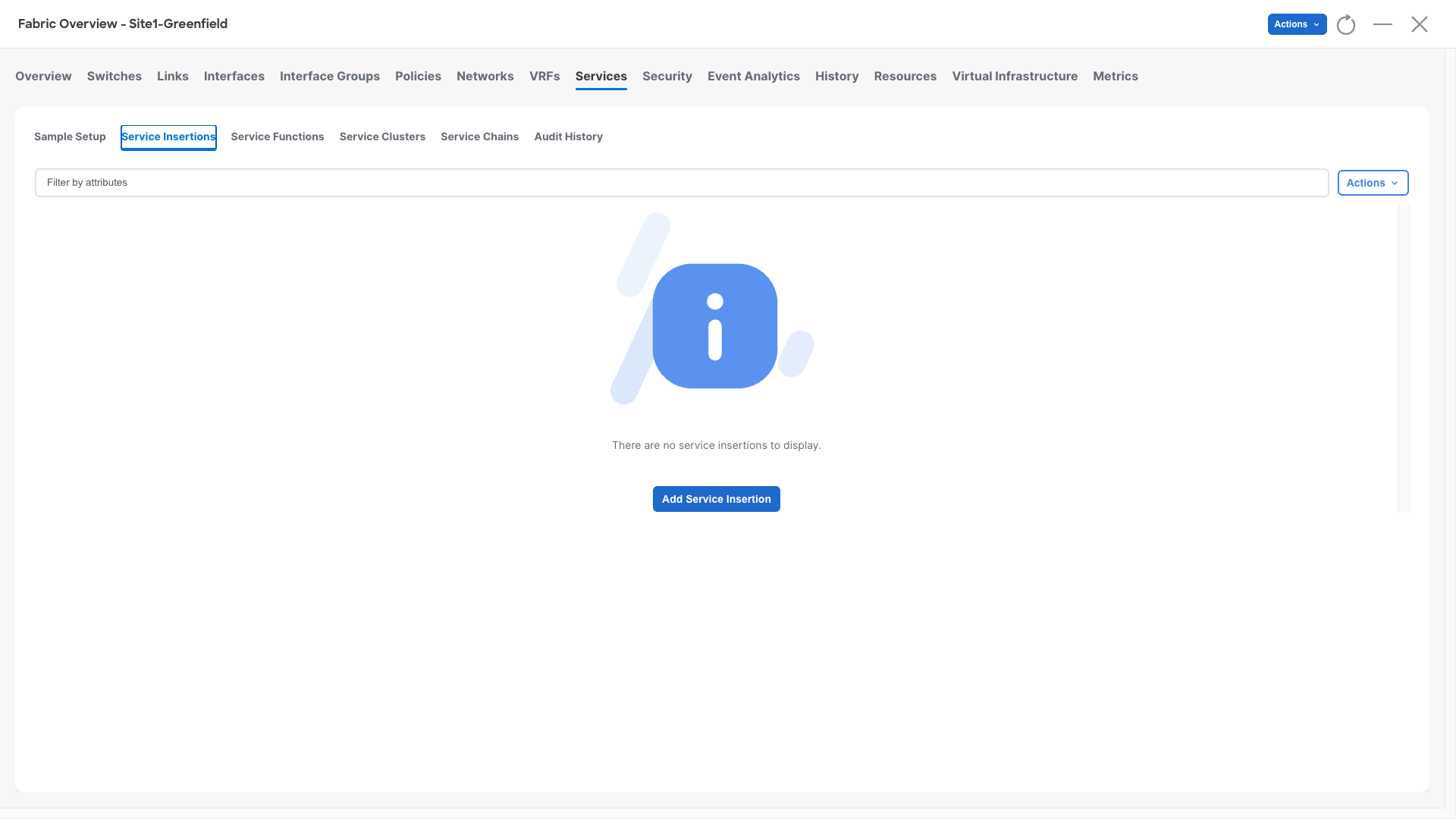This screenshot has height=819, width=1456.
Task: Open the Metrics tab
Action: [1116, 76]
